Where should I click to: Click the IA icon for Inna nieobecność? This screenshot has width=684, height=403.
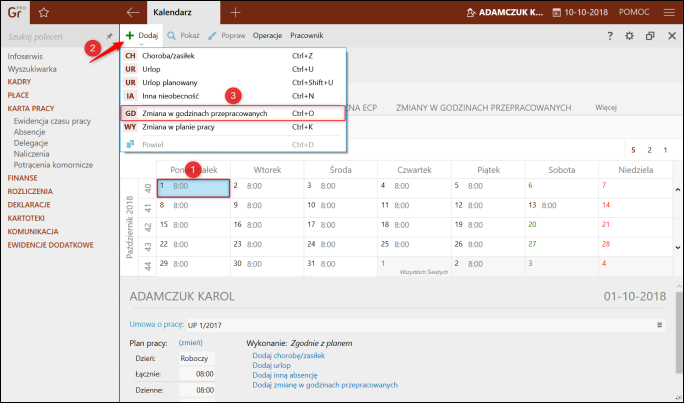point(130,96)
